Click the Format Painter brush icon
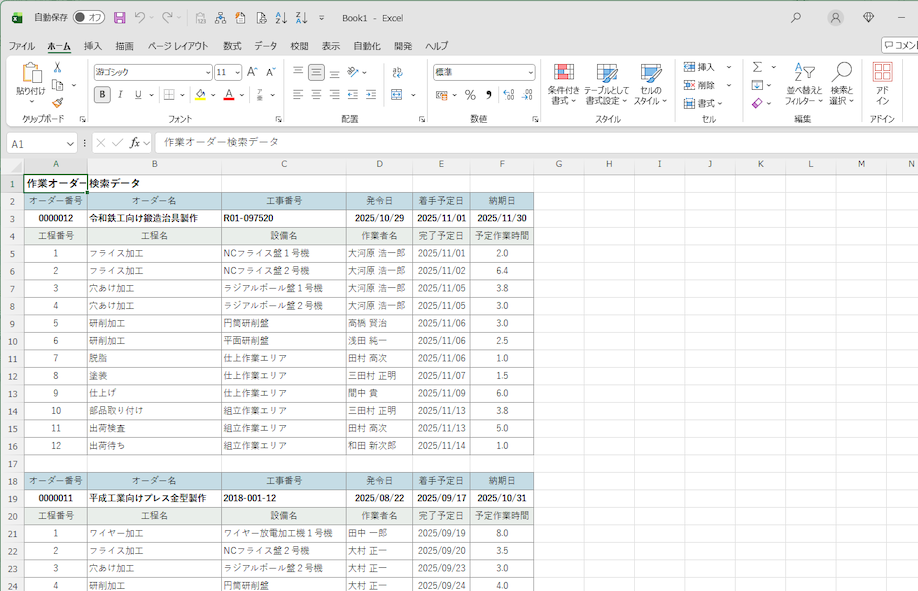Viewport: 918px width, 591px height. tap(58, 102)
